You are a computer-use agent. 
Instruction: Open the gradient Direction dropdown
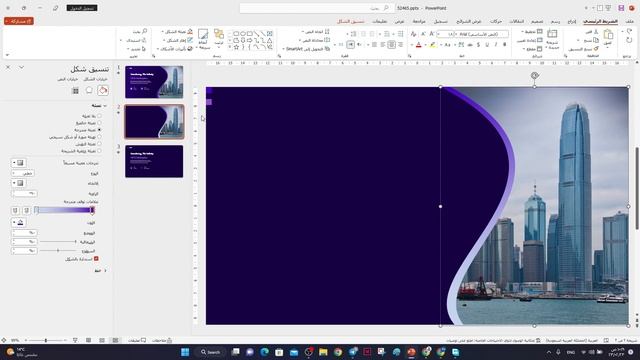pos(18,183)
